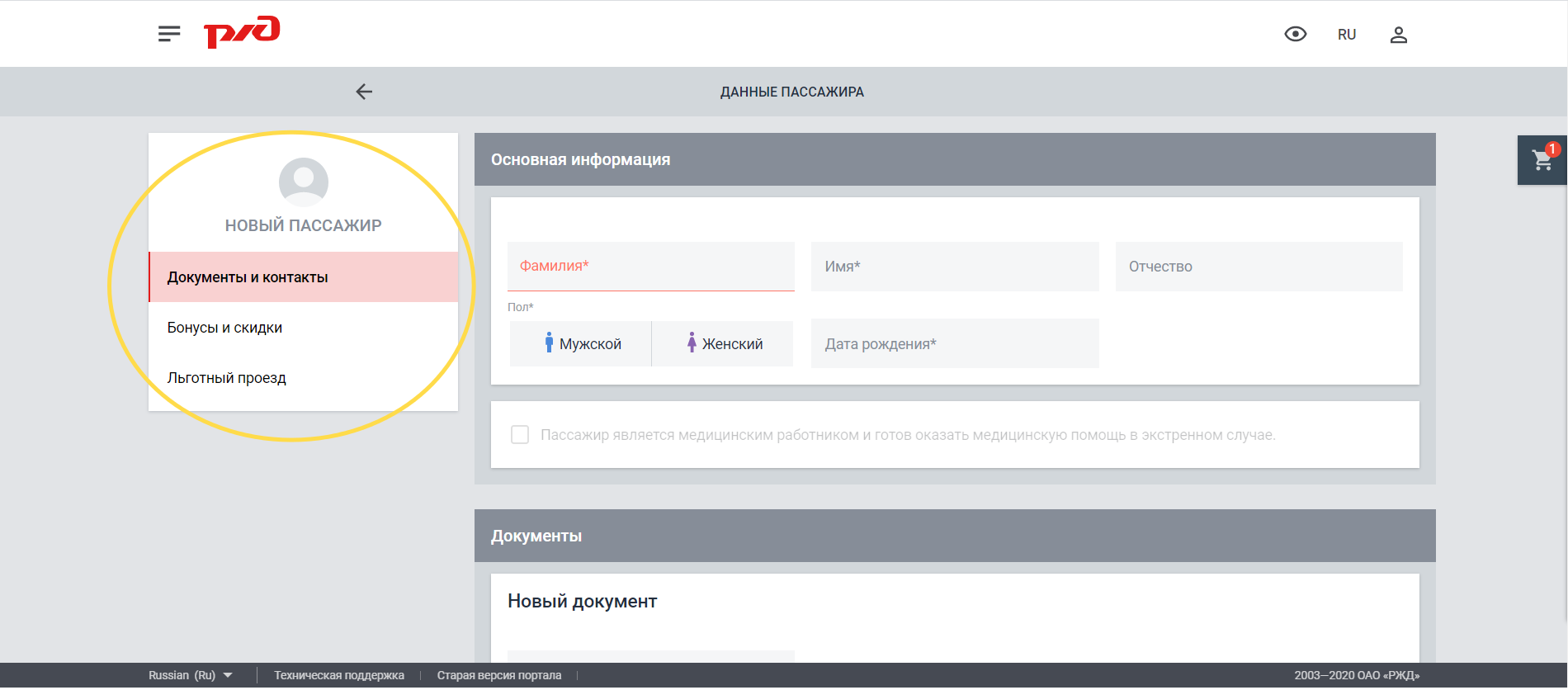Select Бонусы и скидки tab
Image resolution: width=1568 pixels, height=690 pixels.
point(304,328)
